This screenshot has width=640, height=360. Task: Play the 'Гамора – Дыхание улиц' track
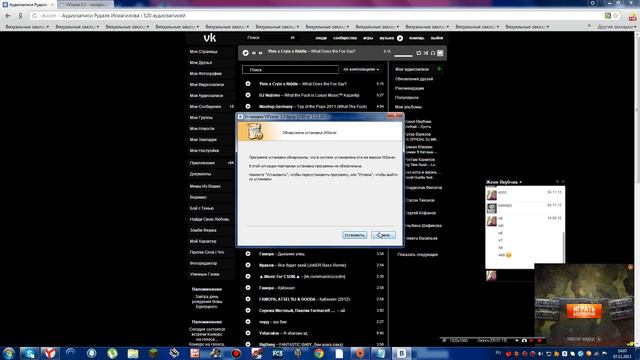[248, 254]
